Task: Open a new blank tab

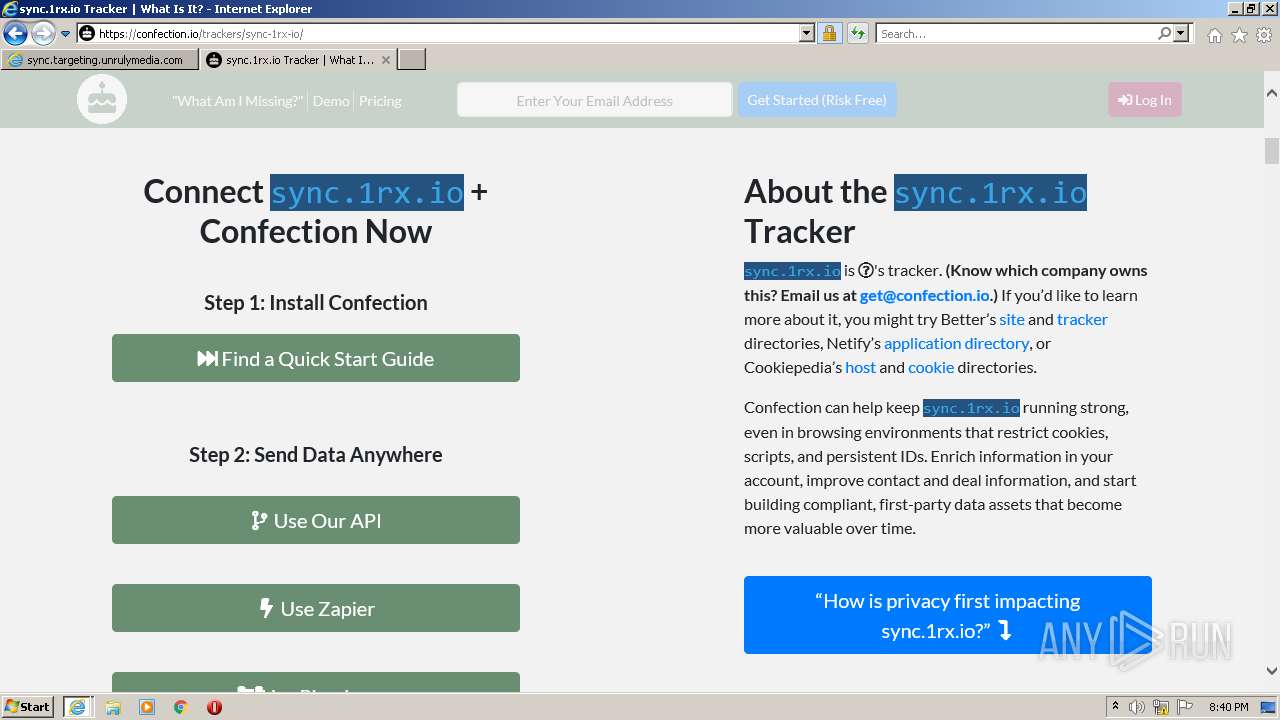Action: point(412,60)
